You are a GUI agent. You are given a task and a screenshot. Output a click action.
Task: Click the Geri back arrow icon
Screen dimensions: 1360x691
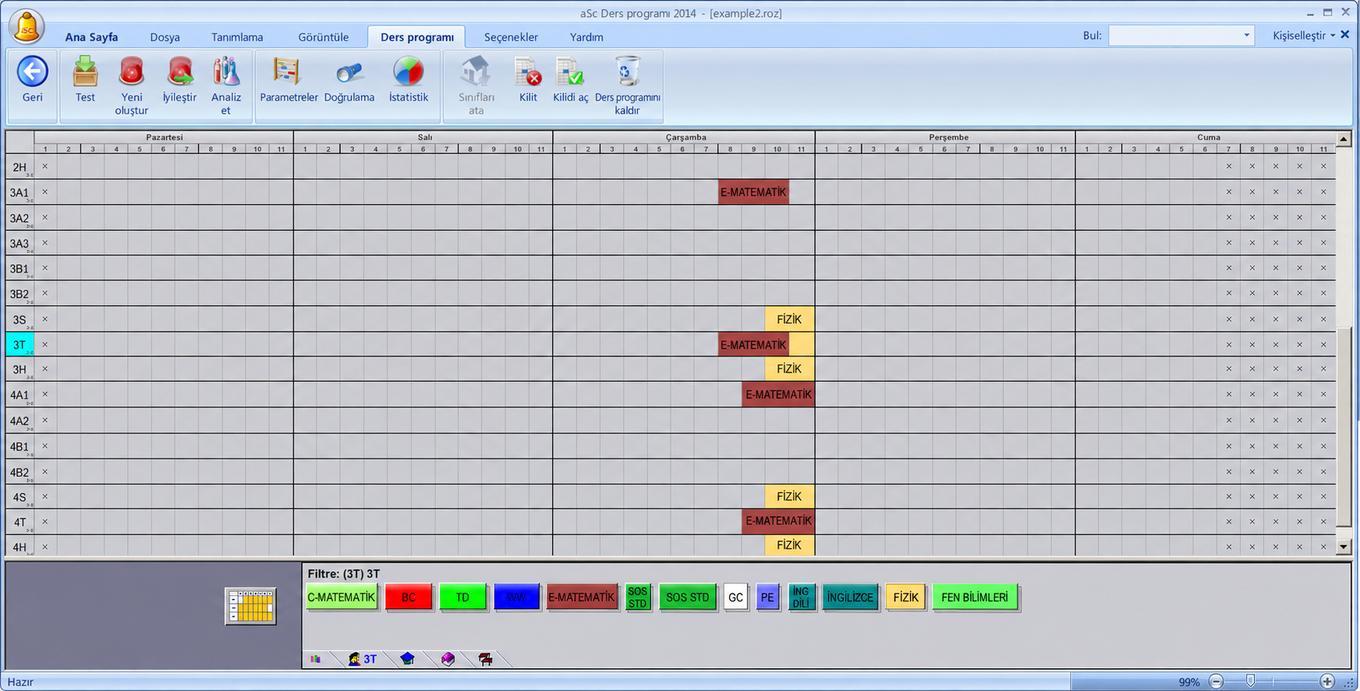click(33, 72)
